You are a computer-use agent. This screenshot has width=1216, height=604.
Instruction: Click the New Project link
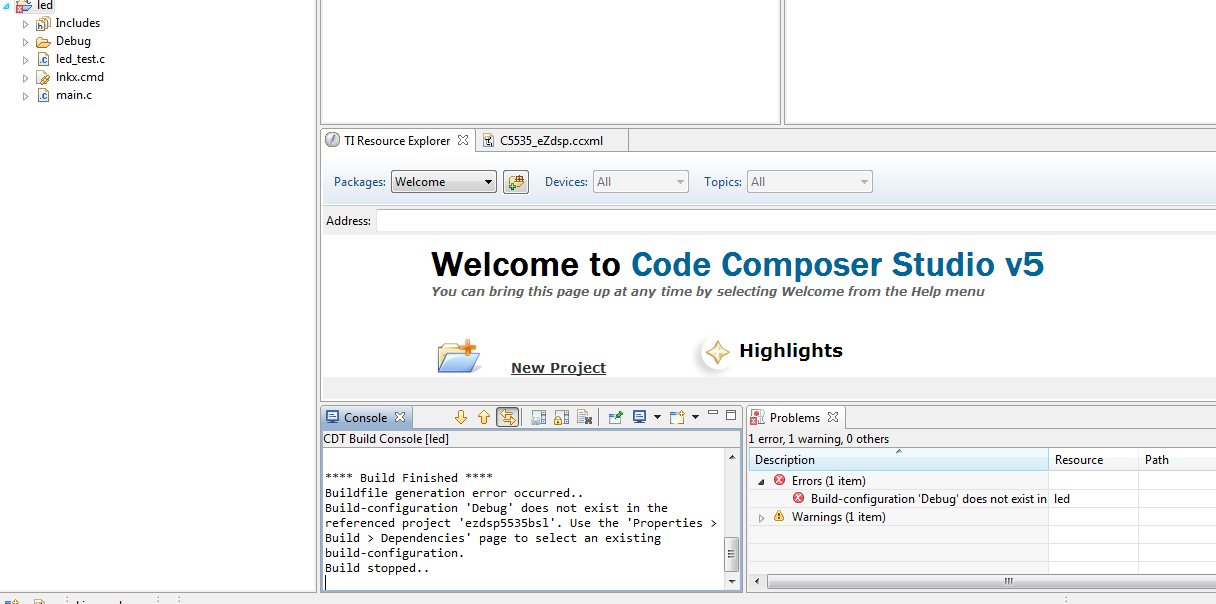tap(558, 368)
